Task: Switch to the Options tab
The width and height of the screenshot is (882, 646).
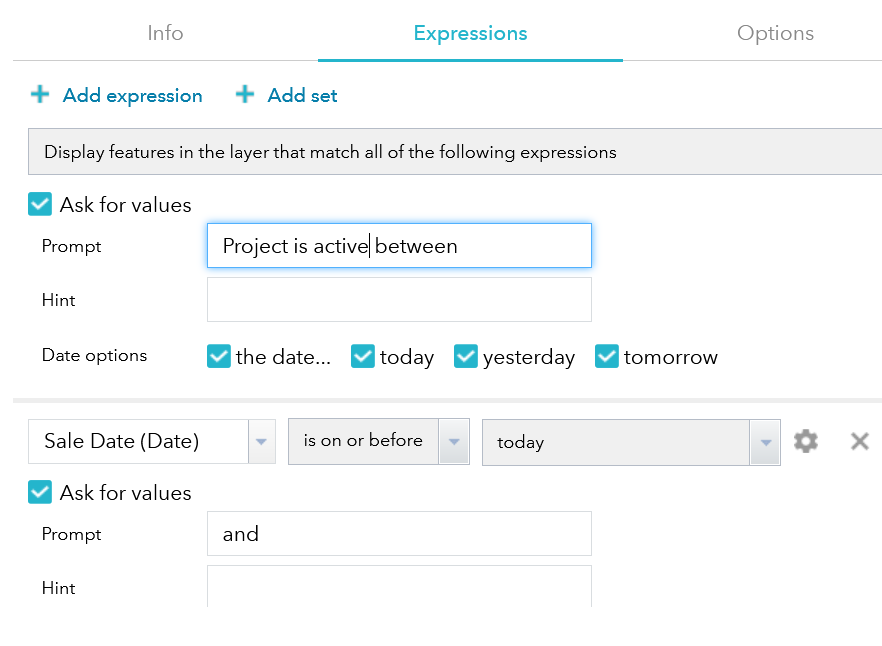Action: tap(775, 33)
